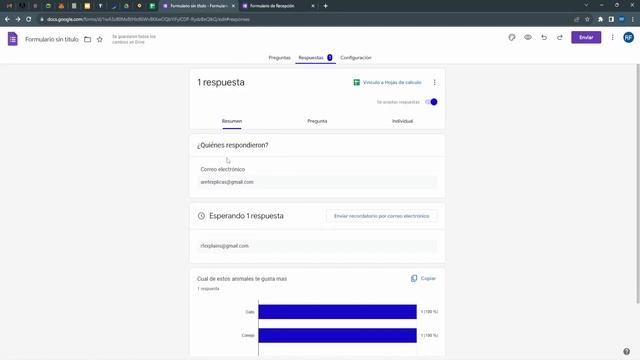Viewport: 640px width, 360px height.
Task: Select the Respuestas tab
Action: tap(315, 58)
